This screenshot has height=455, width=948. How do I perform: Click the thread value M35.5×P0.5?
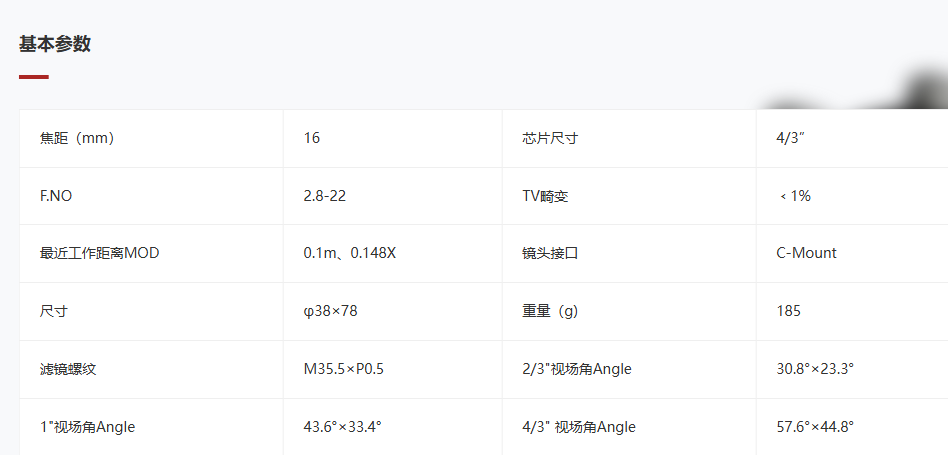click(343, 369)
